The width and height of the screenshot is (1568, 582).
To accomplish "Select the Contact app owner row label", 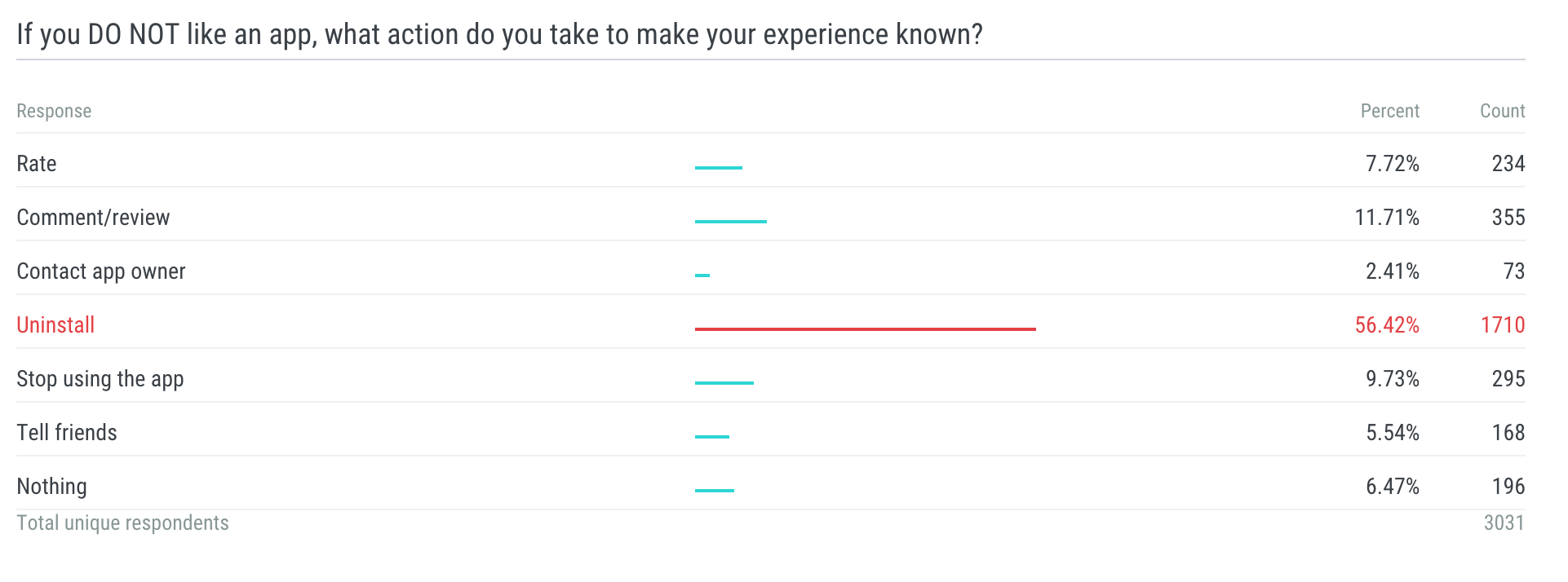I will click(x=101, y=271).
